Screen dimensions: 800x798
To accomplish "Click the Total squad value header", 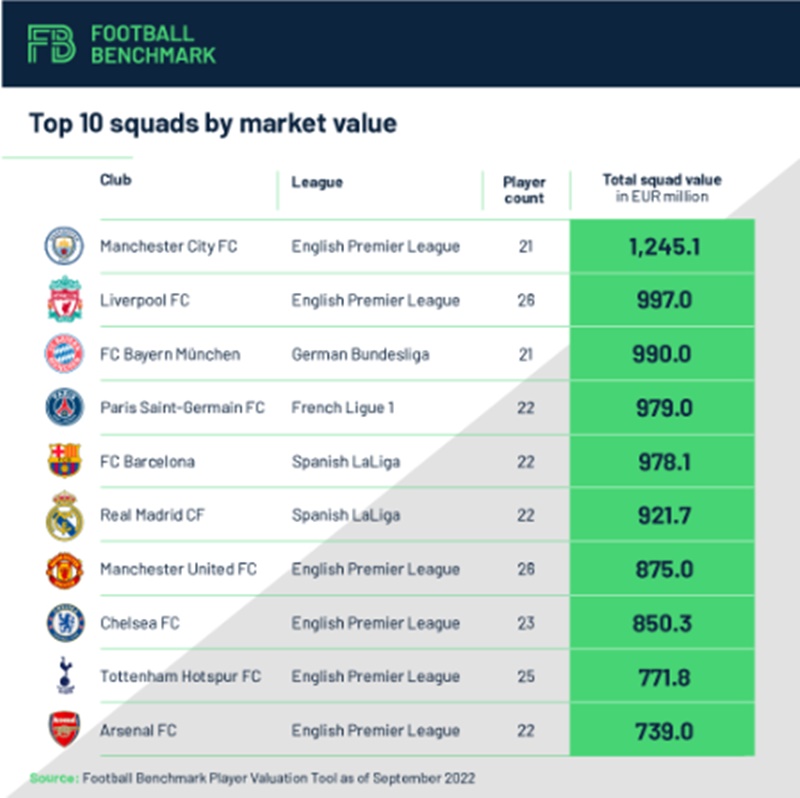I will (x=661, y=188).
